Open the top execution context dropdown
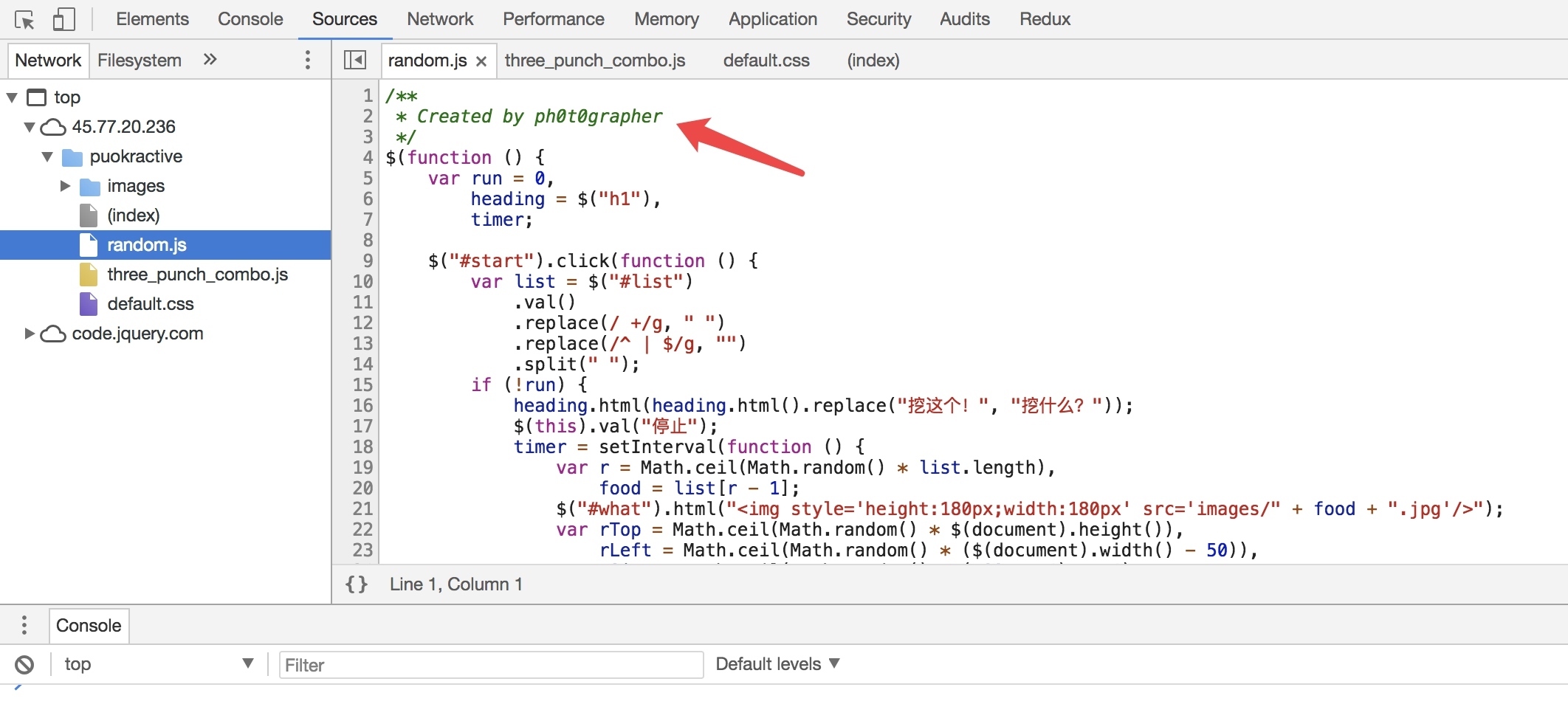 click(159, 664)
